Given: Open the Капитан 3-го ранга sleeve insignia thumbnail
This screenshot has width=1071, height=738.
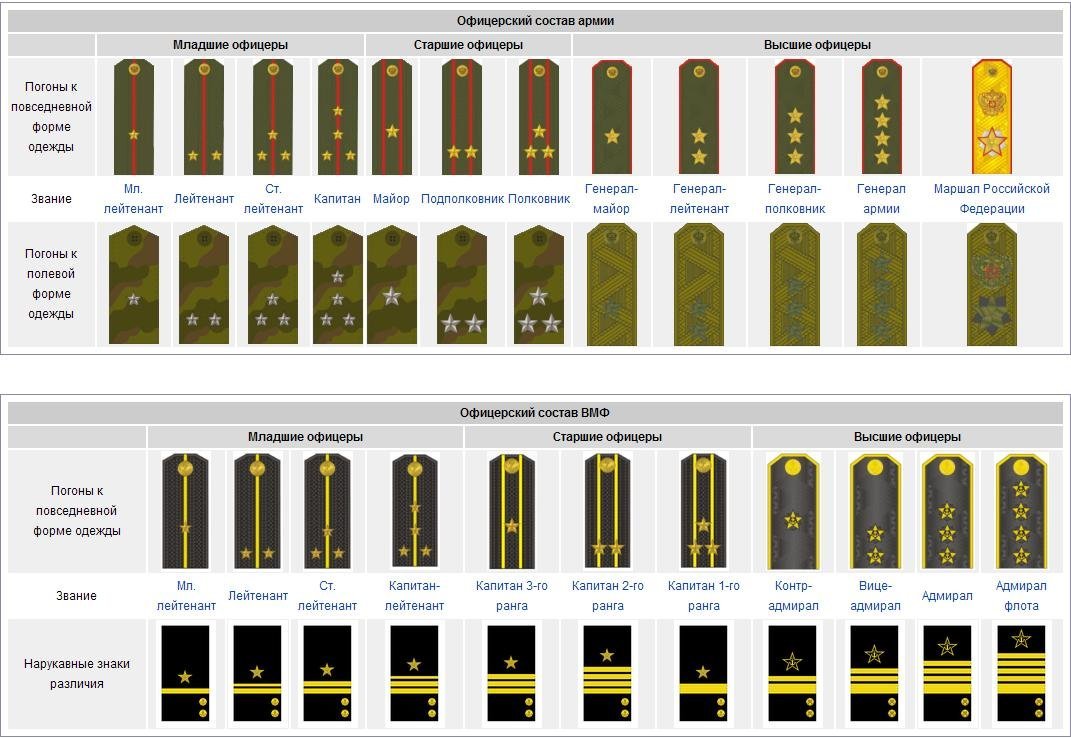Looking at the screenshot, I should (x=511, y=672).
